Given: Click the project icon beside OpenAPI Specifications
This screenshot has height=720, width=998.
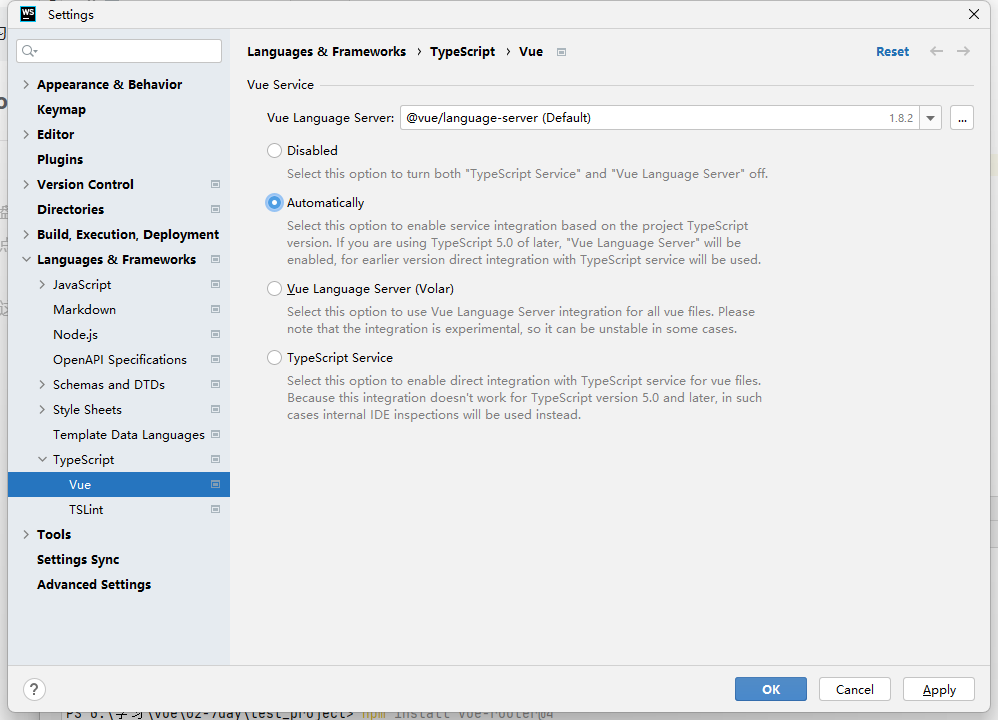Looking at the screenshot, I should click(216, 360).
